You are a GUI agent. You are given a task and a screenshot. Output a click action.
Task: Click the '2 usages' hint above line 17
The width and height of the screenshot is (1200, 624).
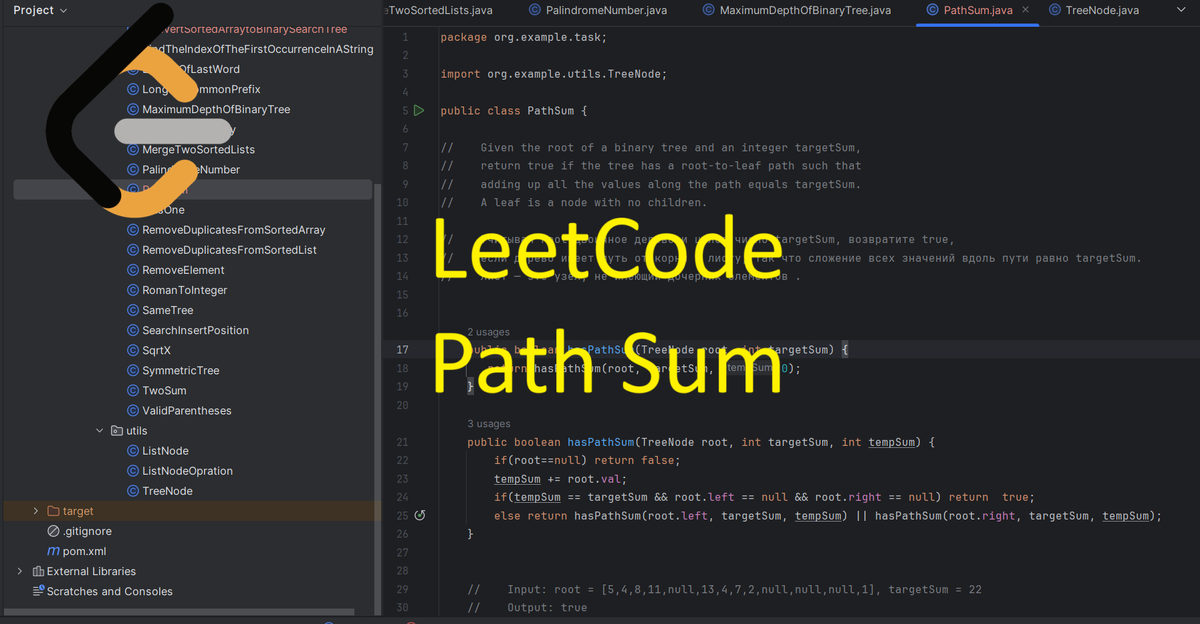coord(488,332)
